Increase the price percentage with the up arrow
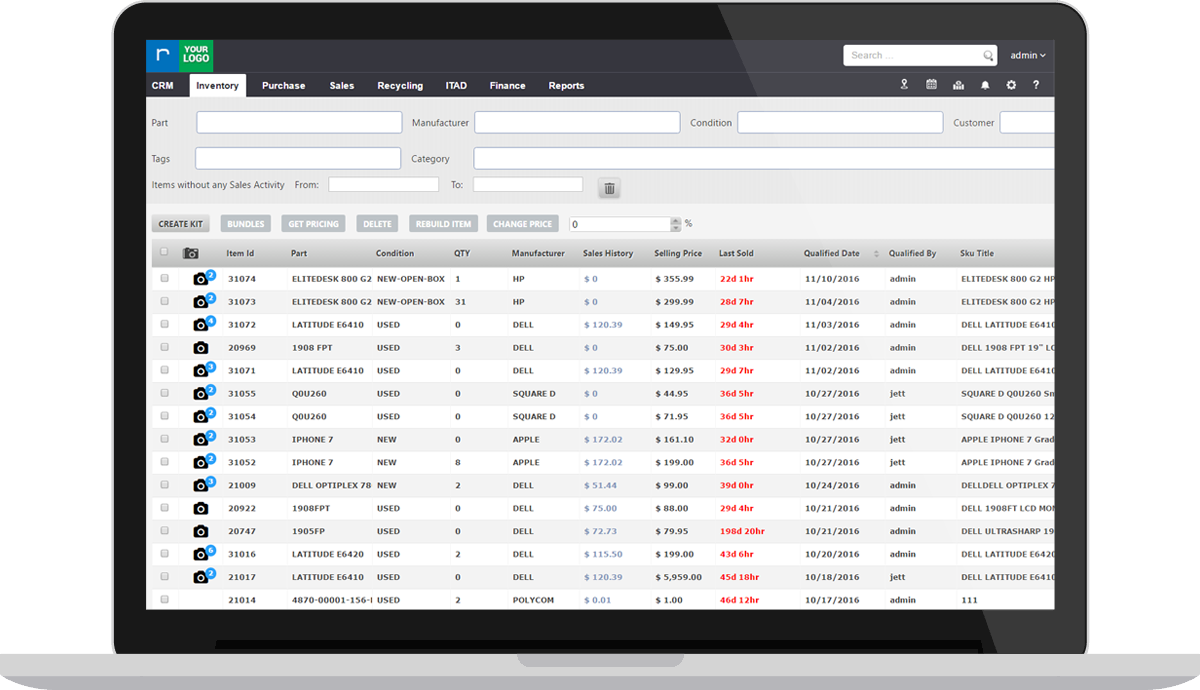Viewport: 1200px width, 690px height. click(x=675, y=221)
